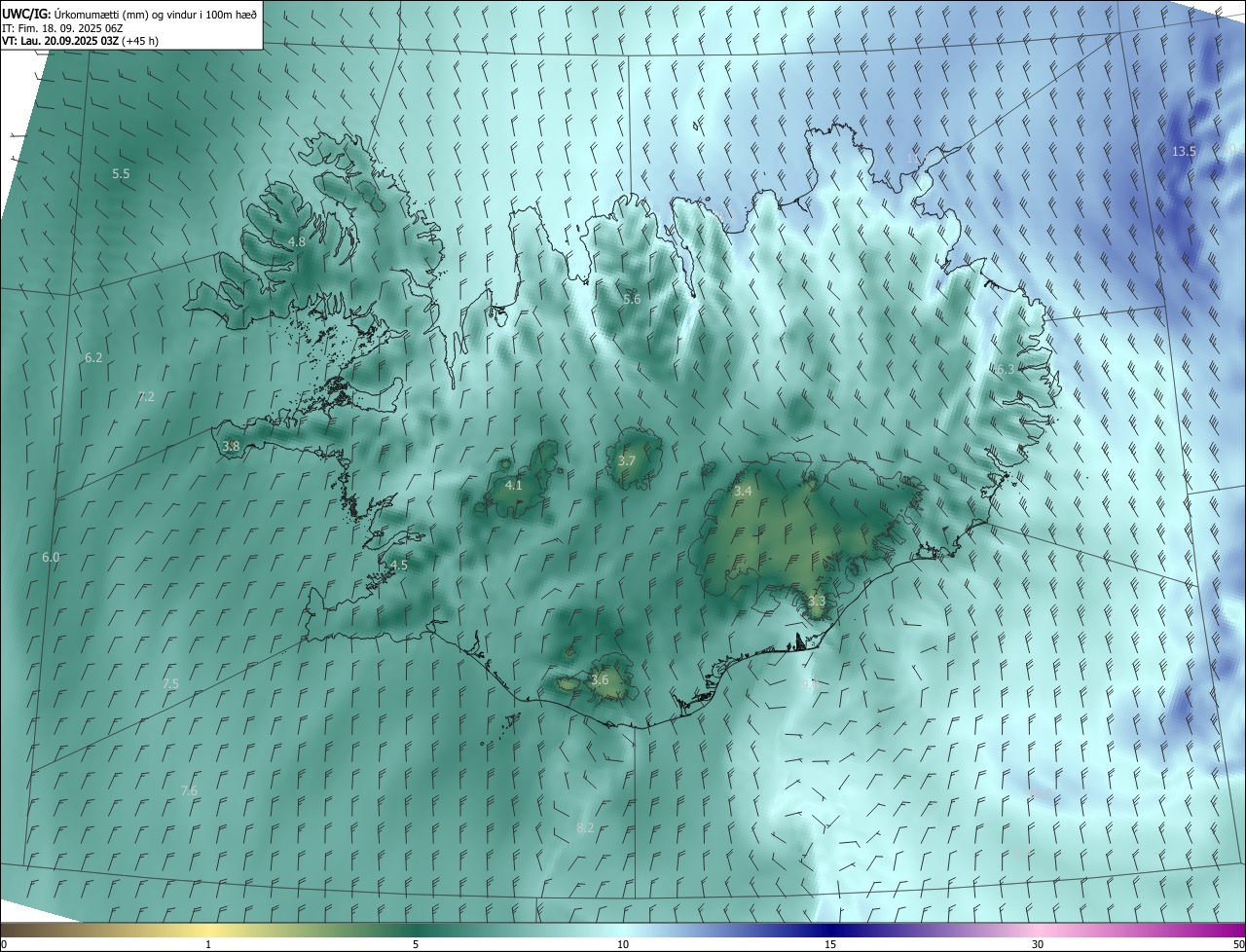Viewport: 1246px width, 952px height.
Task: Click the 'UWC/IG: Úrkomumætti (mm)' title line
Action: [x=129, y=15]
